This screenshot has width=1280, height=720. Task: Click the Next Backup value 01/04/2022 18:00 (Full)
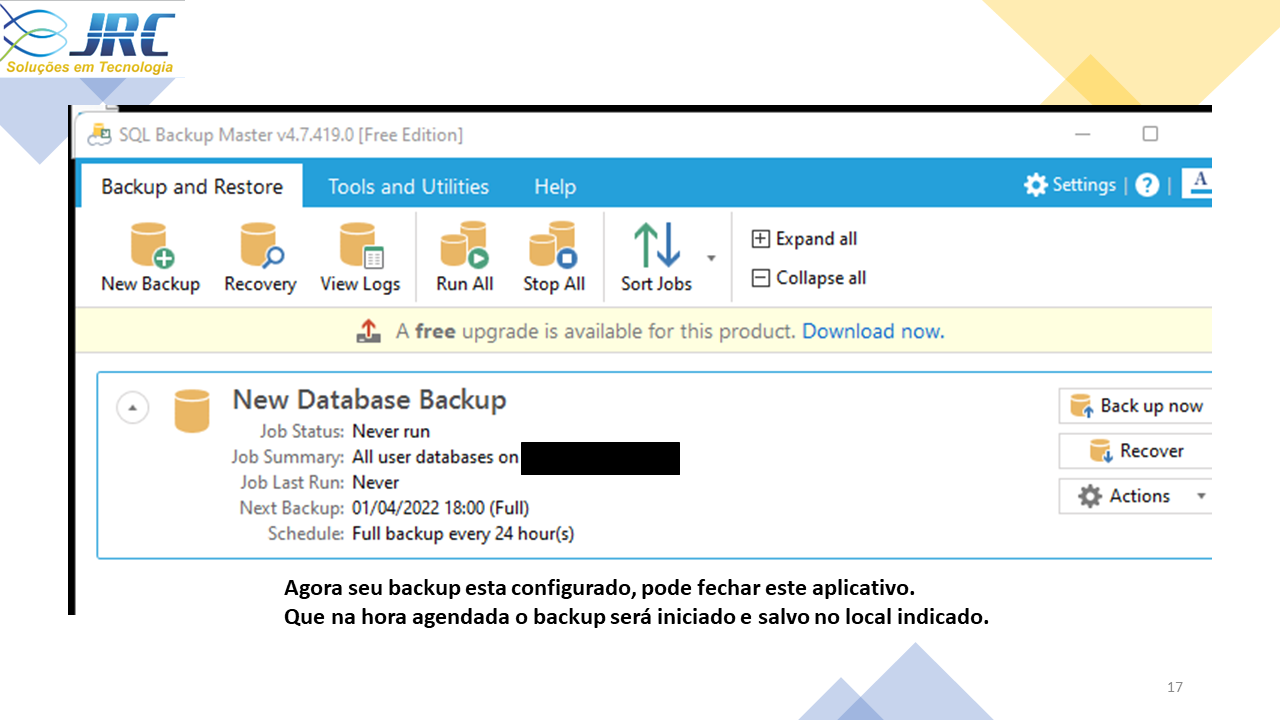coord(441,508)
